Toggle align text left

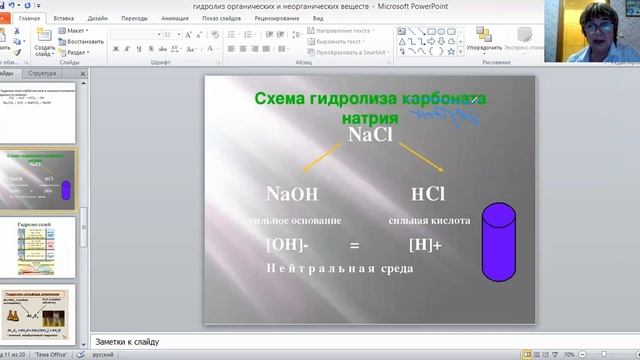(x=231, y=49)
